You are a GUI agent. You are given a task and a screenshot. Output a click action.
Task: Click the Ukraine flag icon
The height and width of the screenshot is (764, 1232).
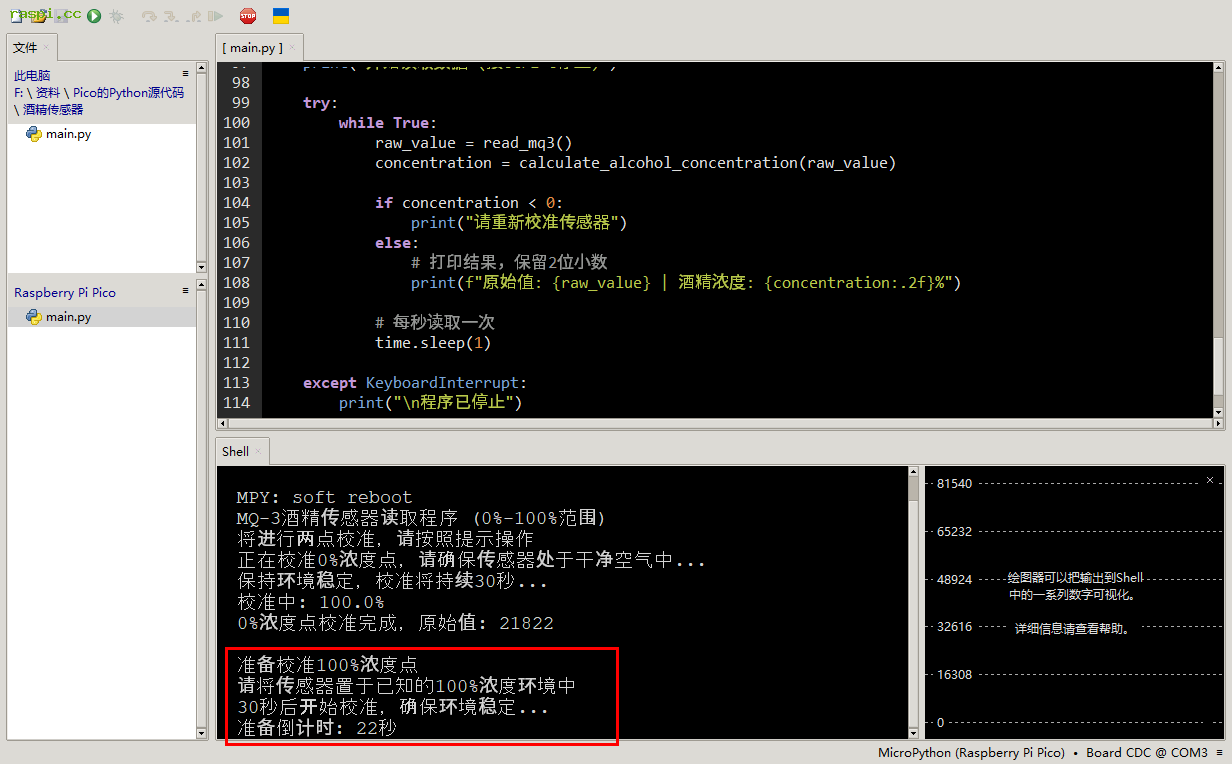point(281,16)
